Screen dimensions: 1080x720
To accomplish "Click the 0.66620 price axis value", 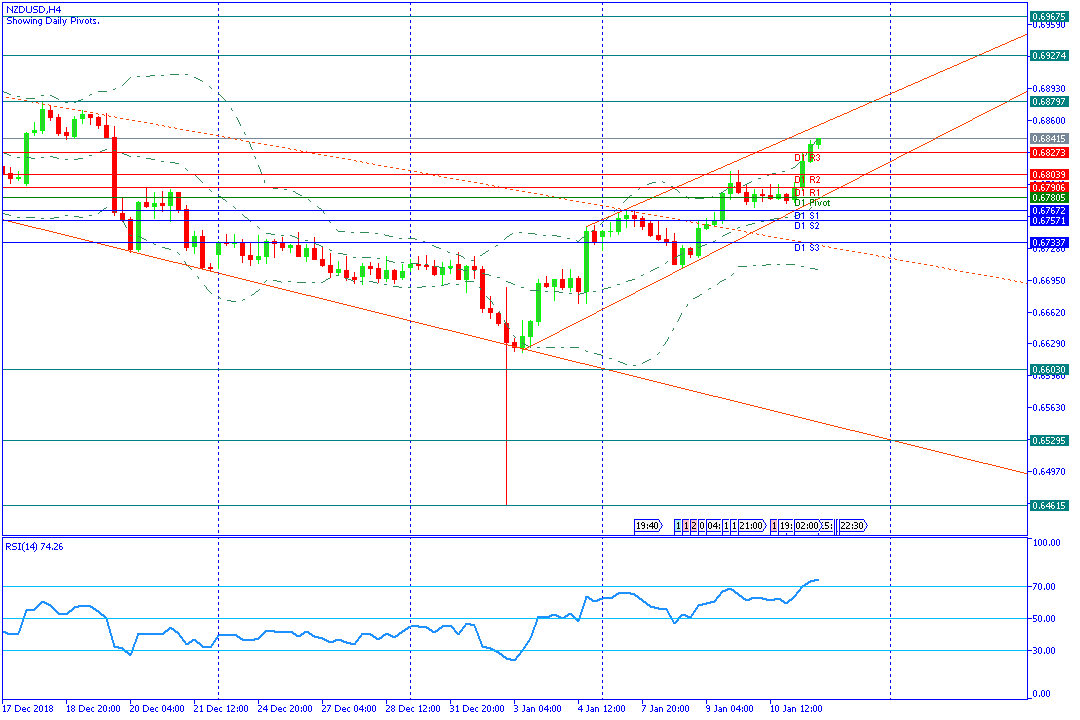I will (1049, 312).
